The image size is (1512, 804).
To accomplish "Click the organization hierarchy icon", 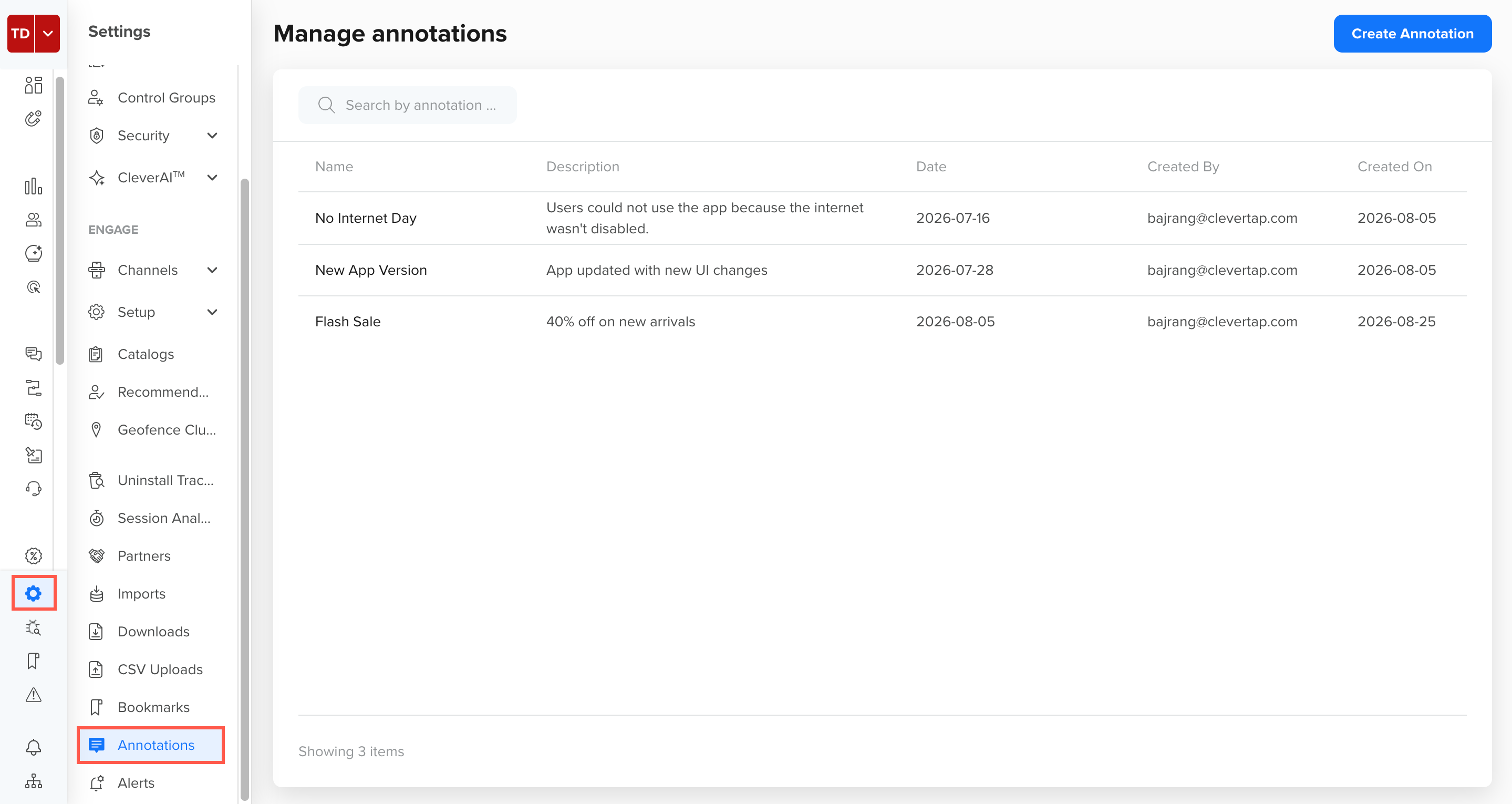I will (34, 781).
